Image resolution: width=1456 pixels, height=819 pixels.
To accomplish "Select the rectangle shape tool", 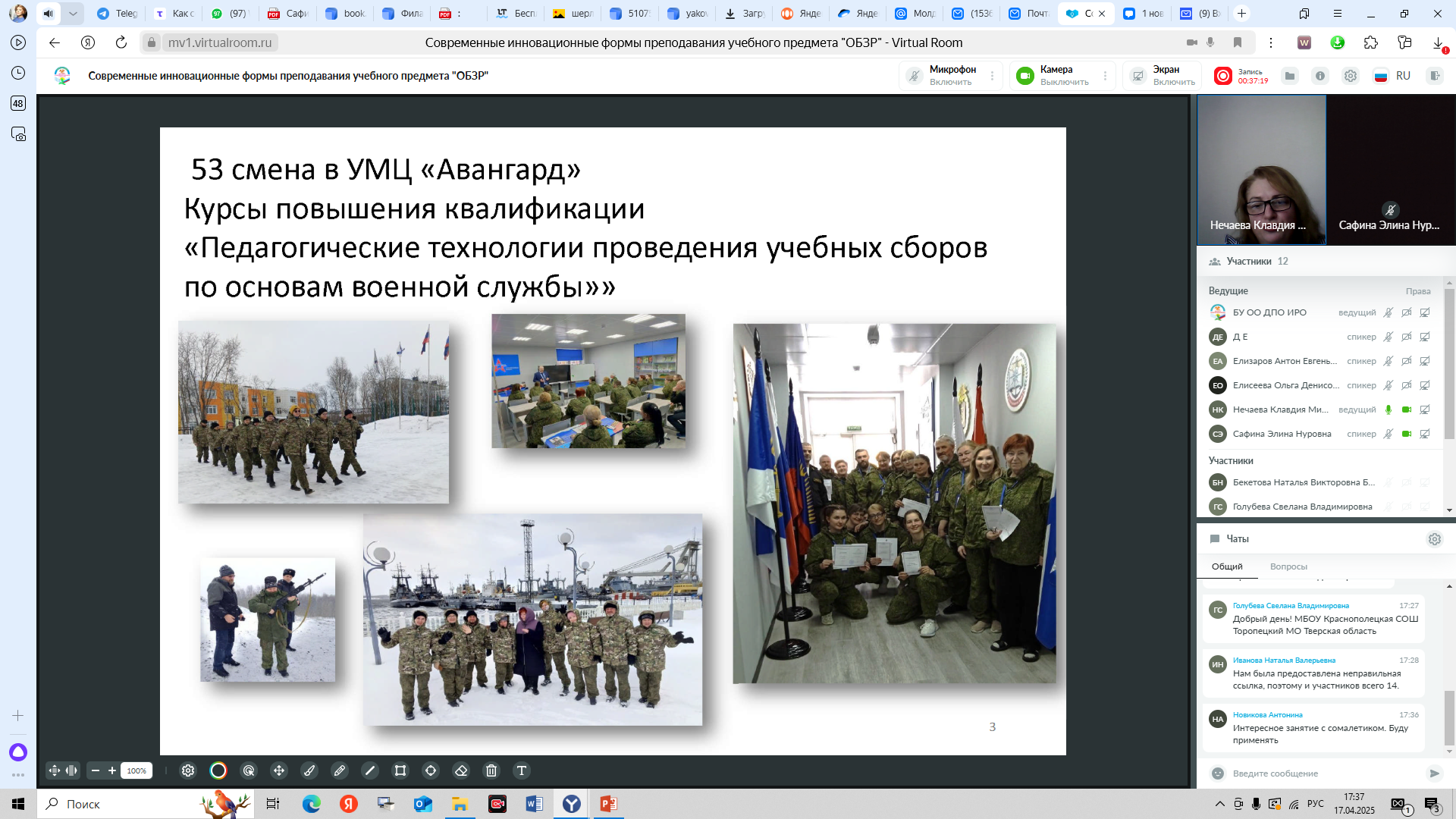I will click(x=400, y=770).
